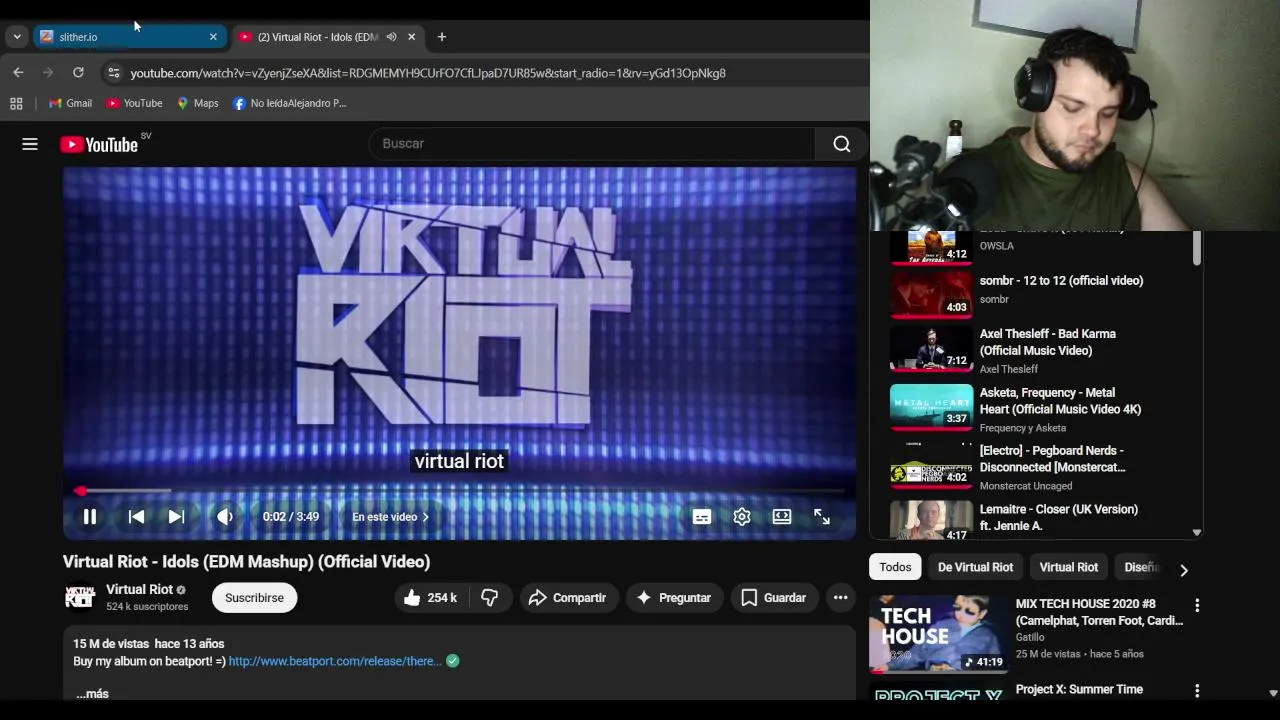Save video with Guardar button
This screenshot has height=720, width=1280.
pyautogui.click(x=774, y=598)
